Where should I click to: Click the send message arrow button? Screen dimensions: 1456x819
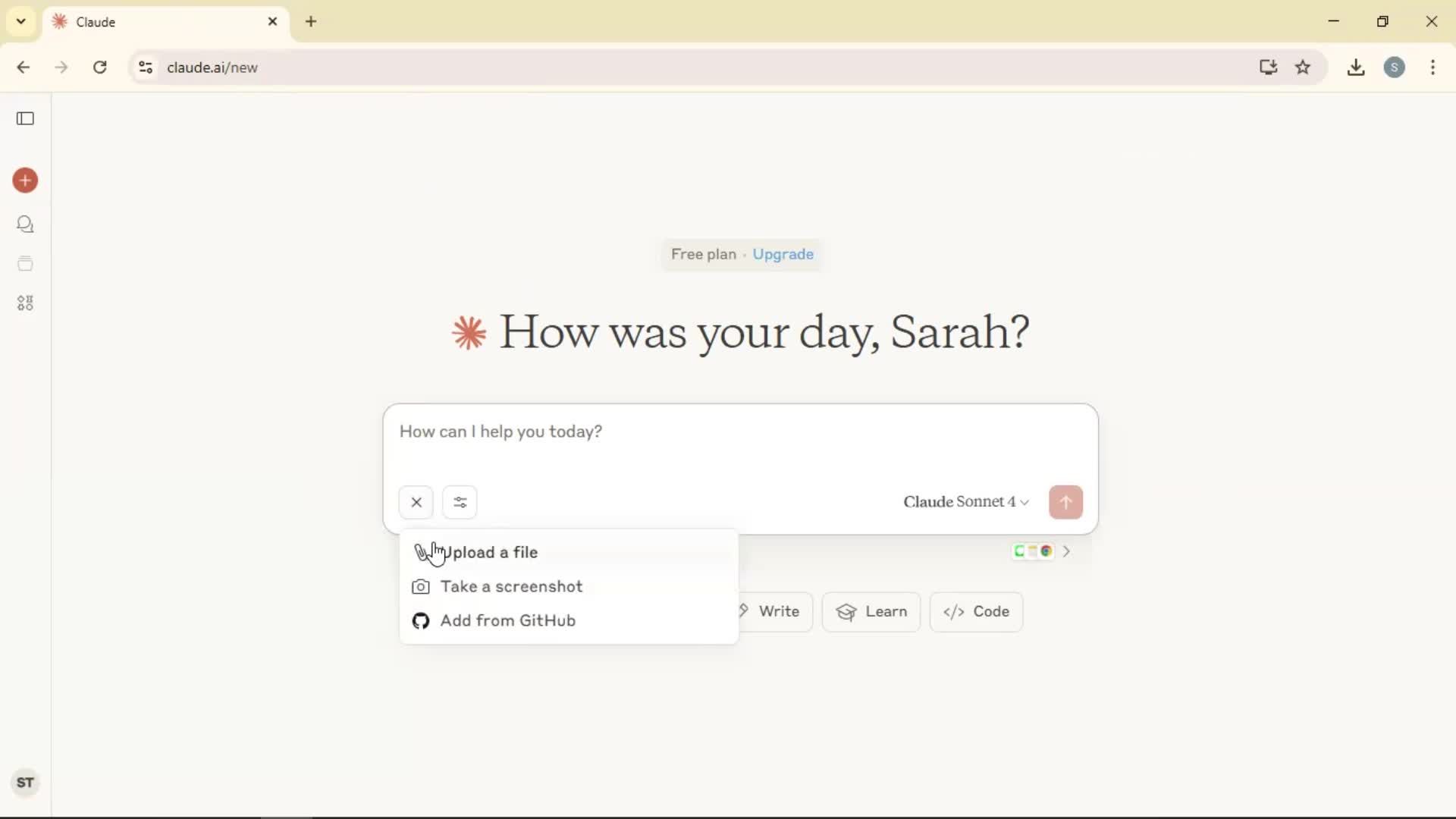[1065, 502]
